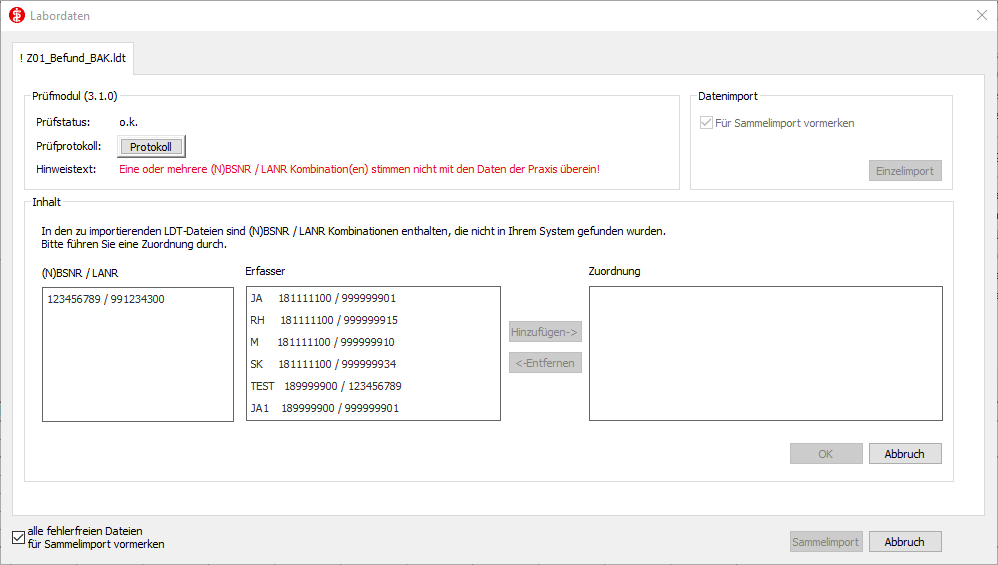Click the Prüfstatus value o.k.
The image size is (998, 565).
(129, 122)
